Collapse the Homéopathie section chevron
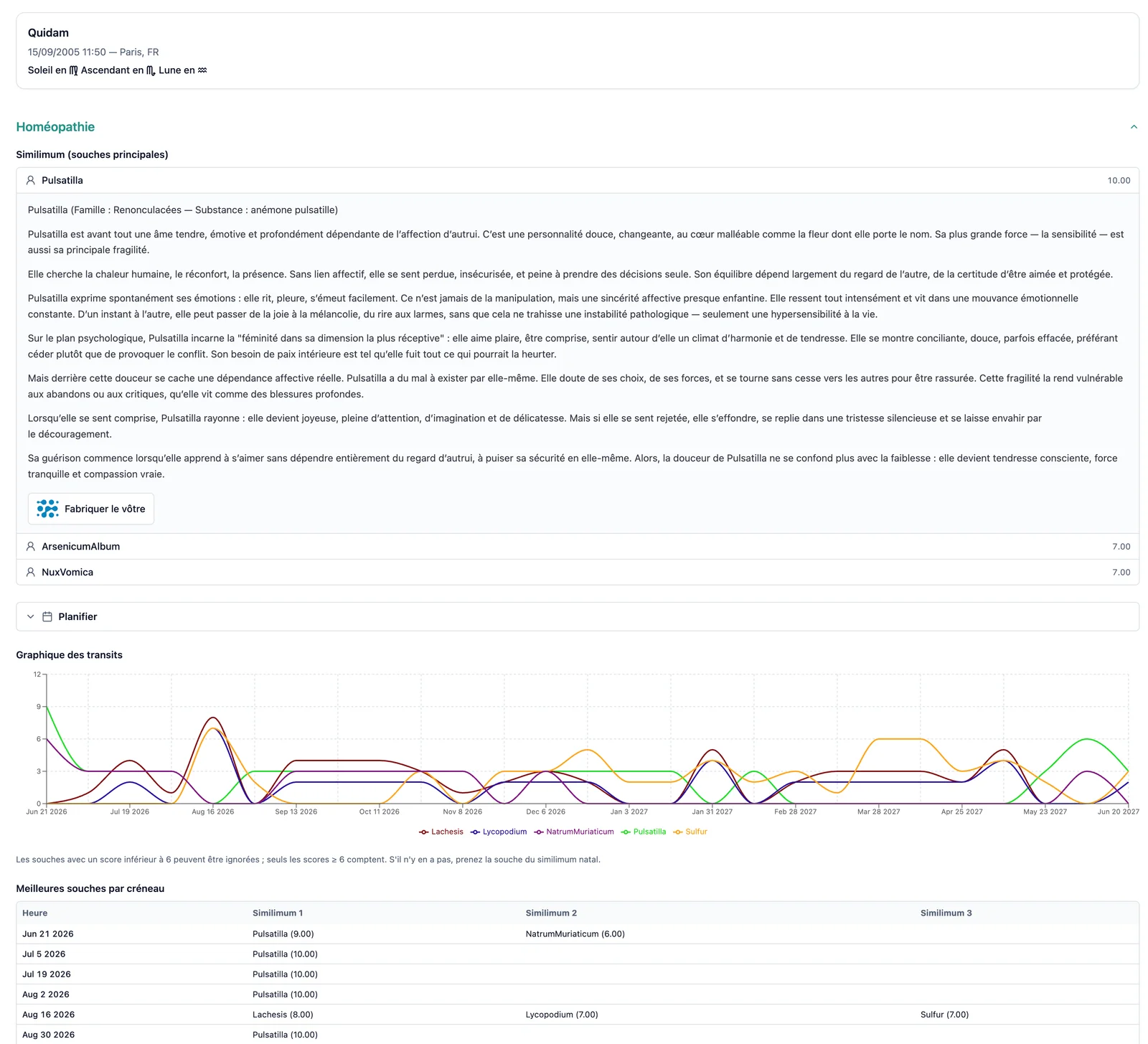The height and width of the screenshot is (1044, 1148). [1134, 127]
